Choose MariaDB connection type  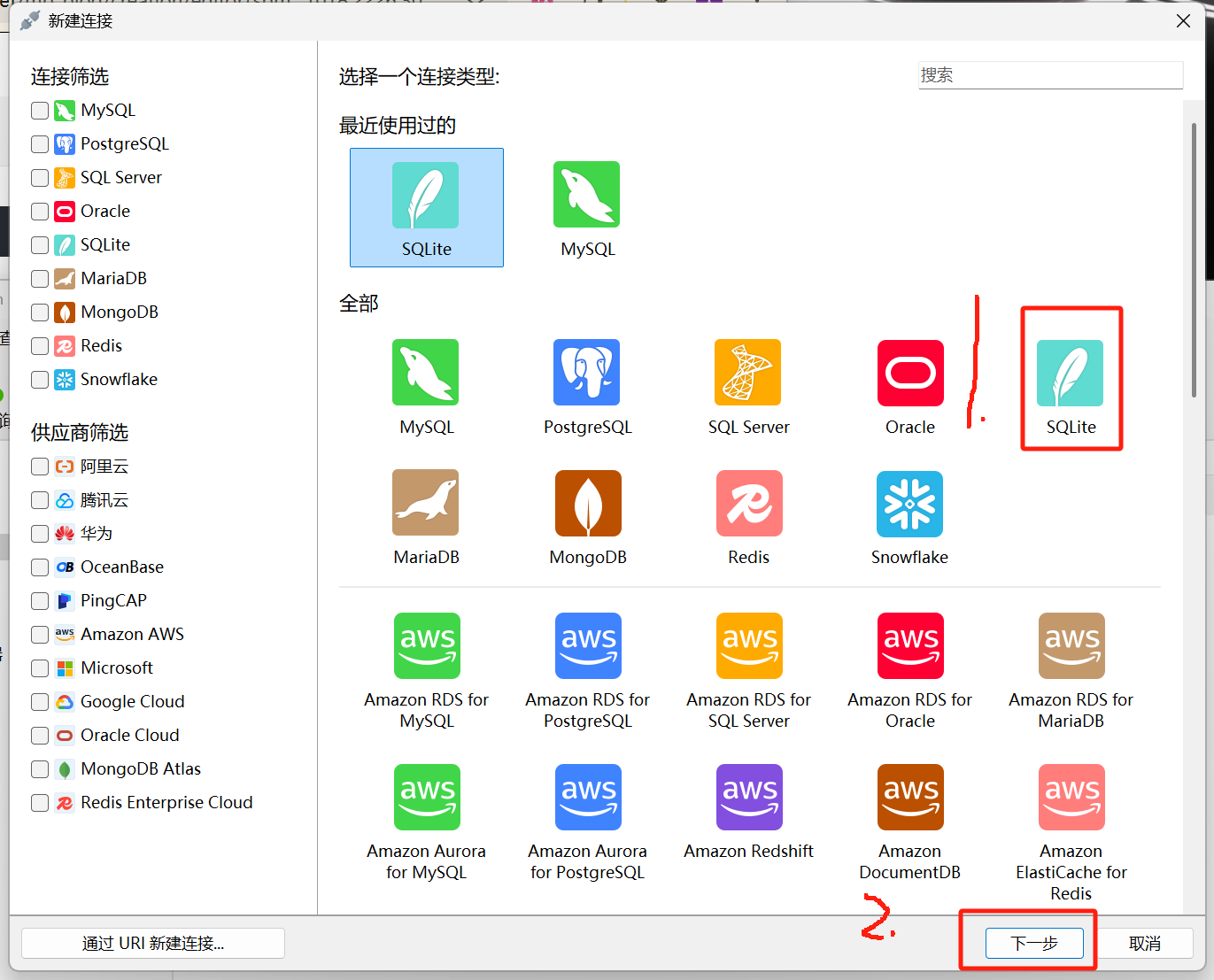coord(426,517)
